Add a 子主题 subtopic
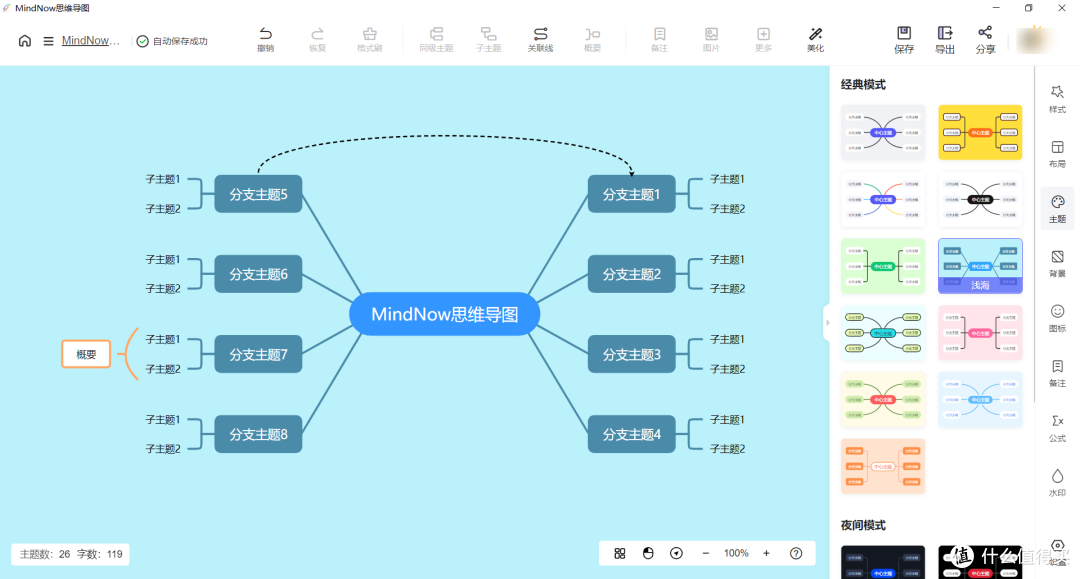Image resolution: width=1080 pixels, height=579 pixels. coord(488,40)
